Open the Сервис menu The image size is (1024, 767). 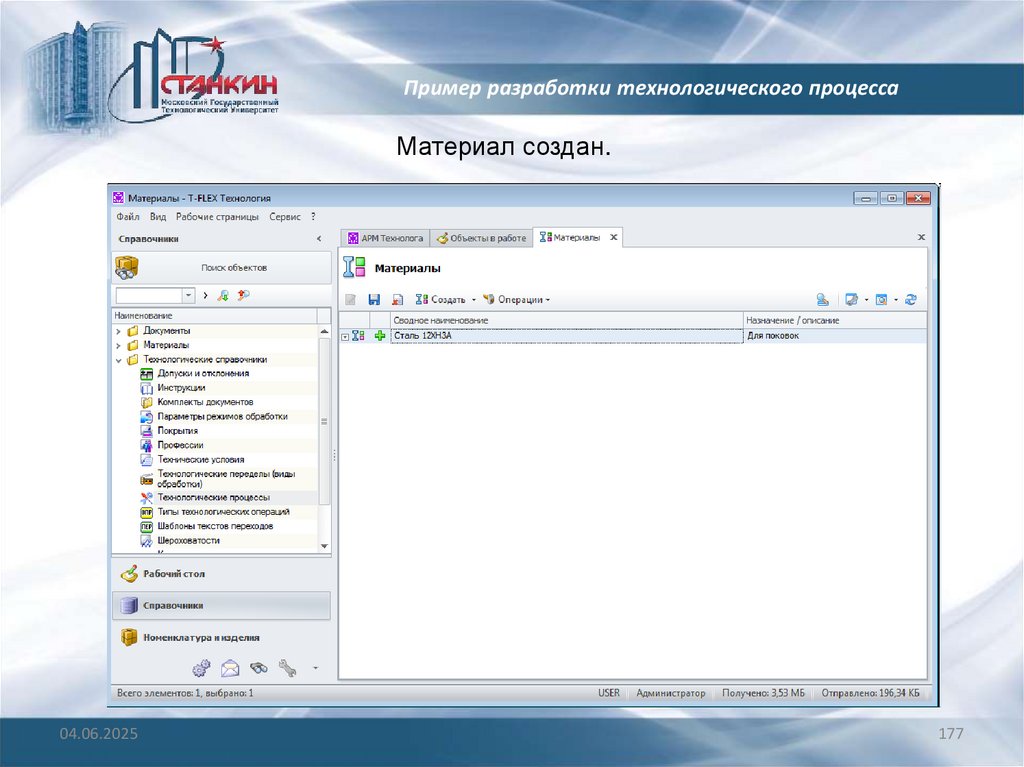[285, 217]
